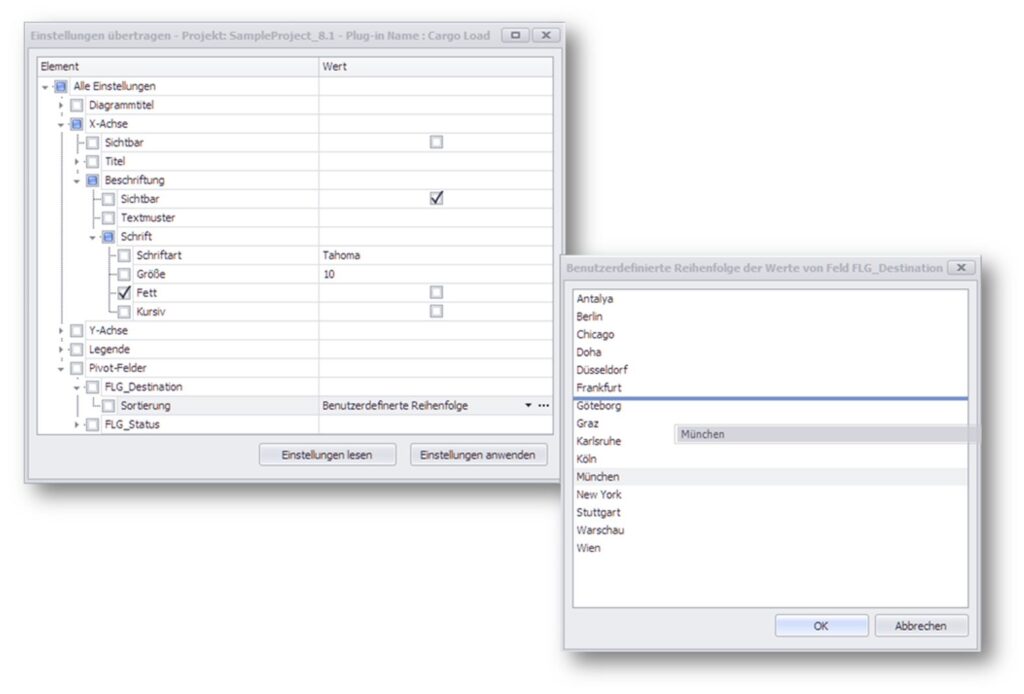Check the Schriftart element checkbox
Viewport: 1024px width, 694px height.
pos(124,255)
